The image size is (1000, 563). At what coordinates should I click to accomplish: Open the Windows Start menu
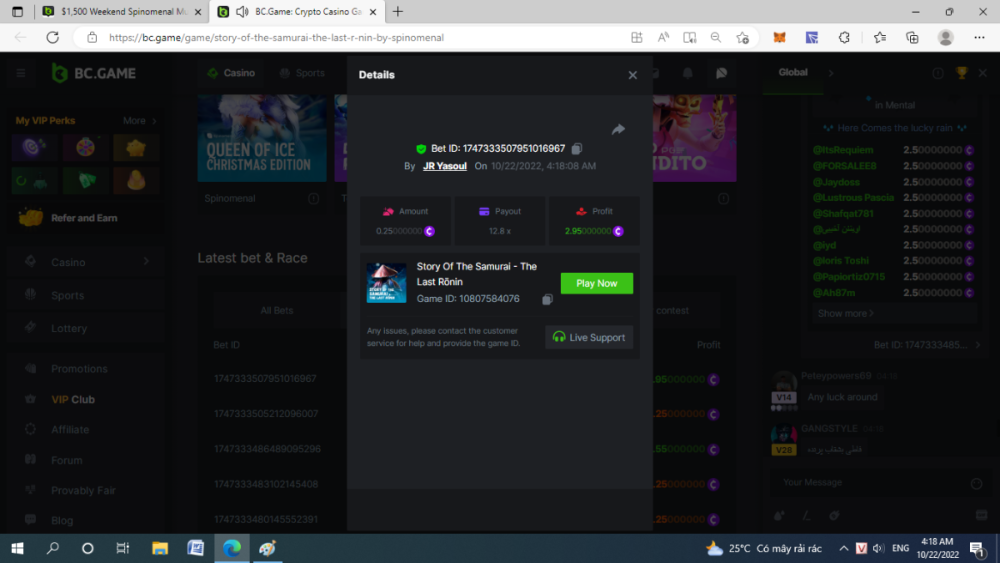click(x=17, y=548)
